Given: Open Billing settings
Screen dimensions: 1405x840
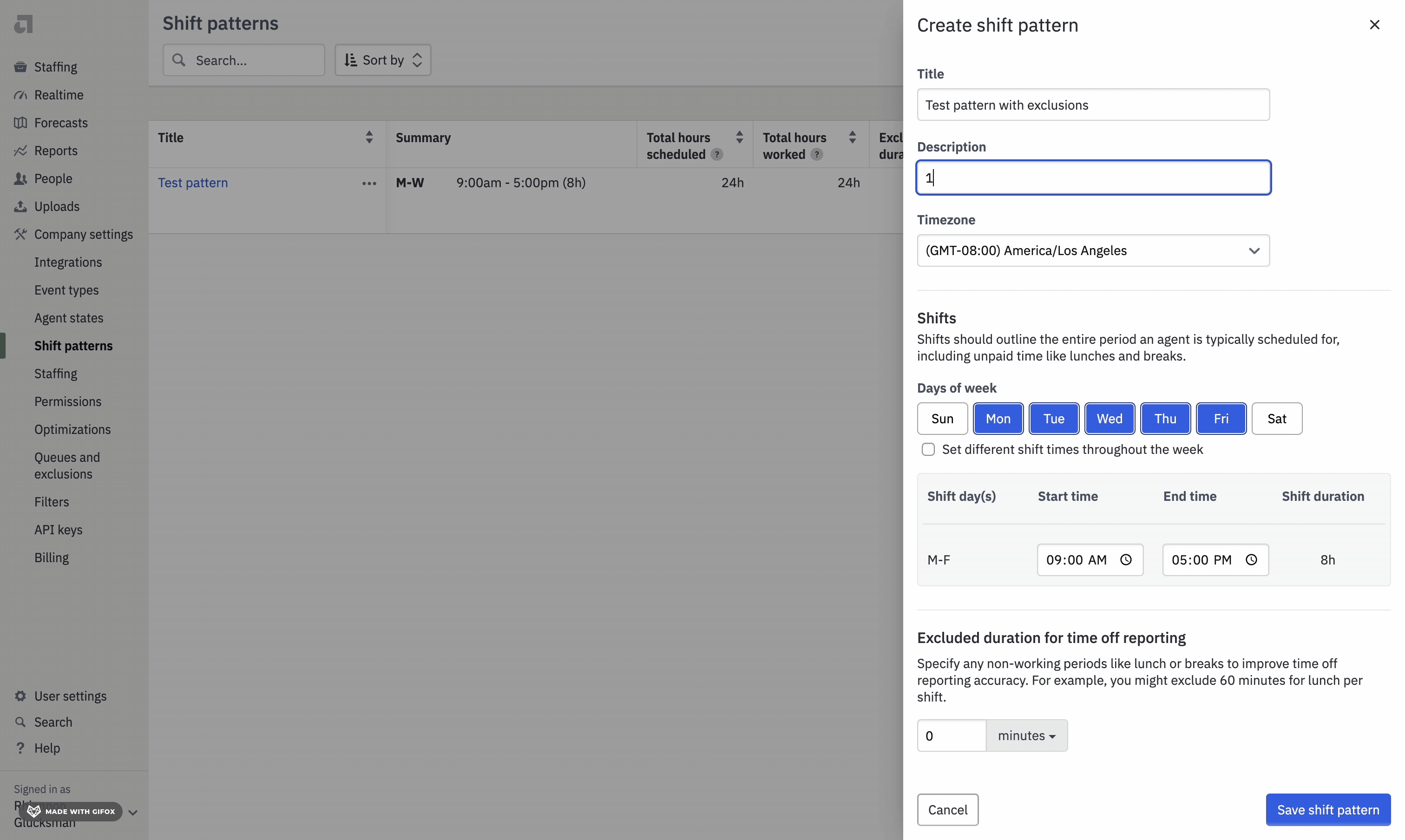Looking at the screenshot, I should point(52,557).
